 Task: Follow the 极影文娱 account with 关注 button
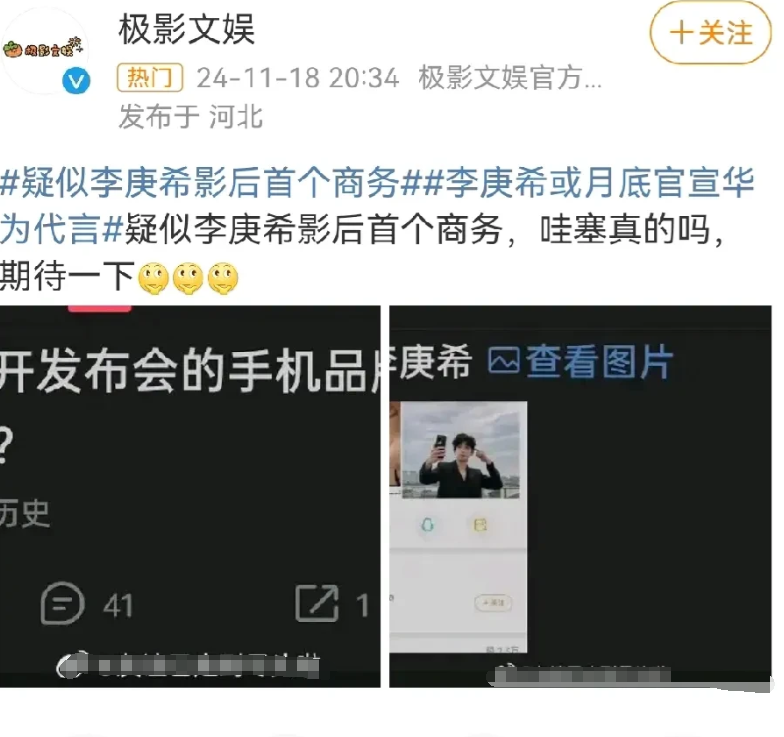tap(710, 33)
